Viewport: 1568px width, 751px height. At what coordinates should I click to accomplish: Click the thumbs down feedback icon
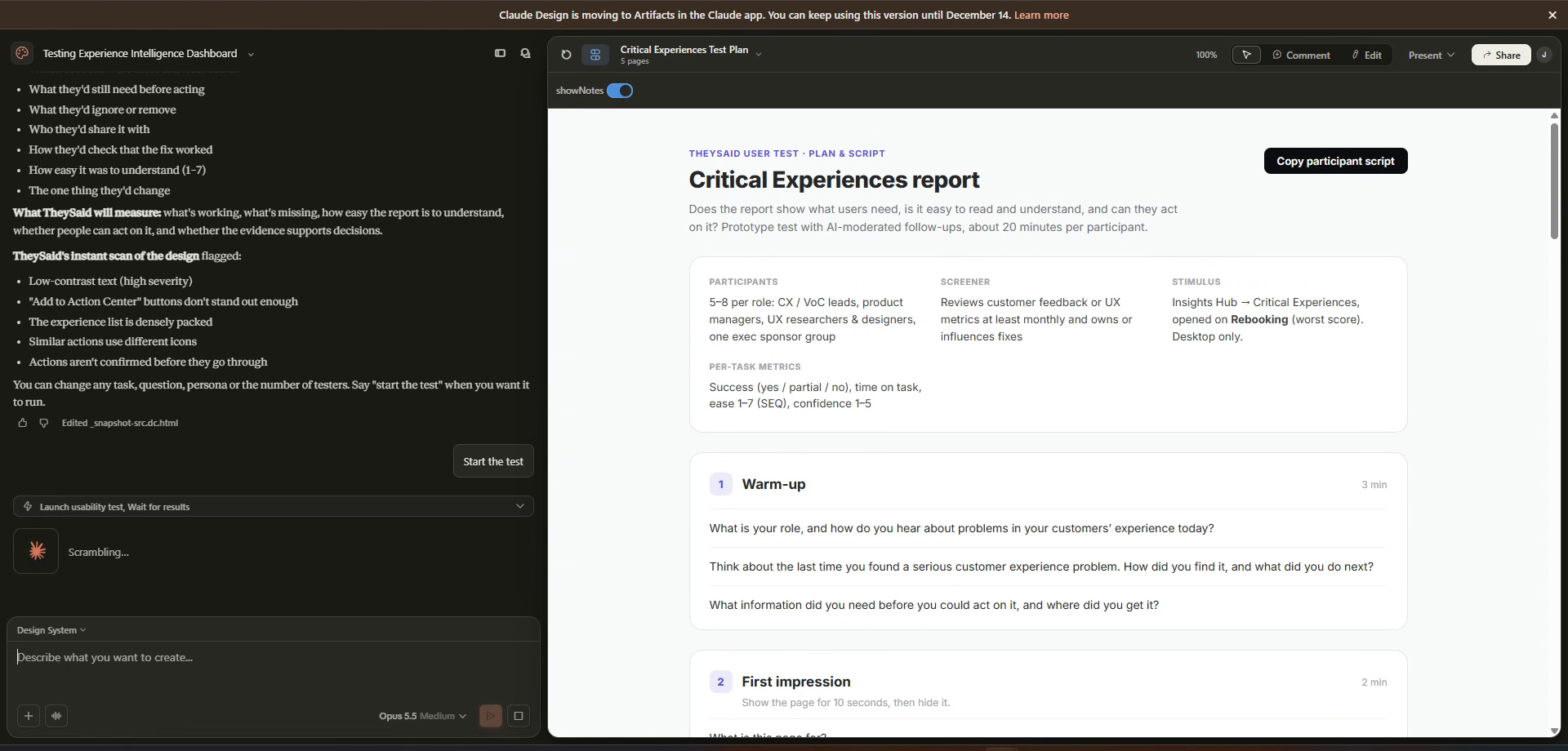[44, 423]
